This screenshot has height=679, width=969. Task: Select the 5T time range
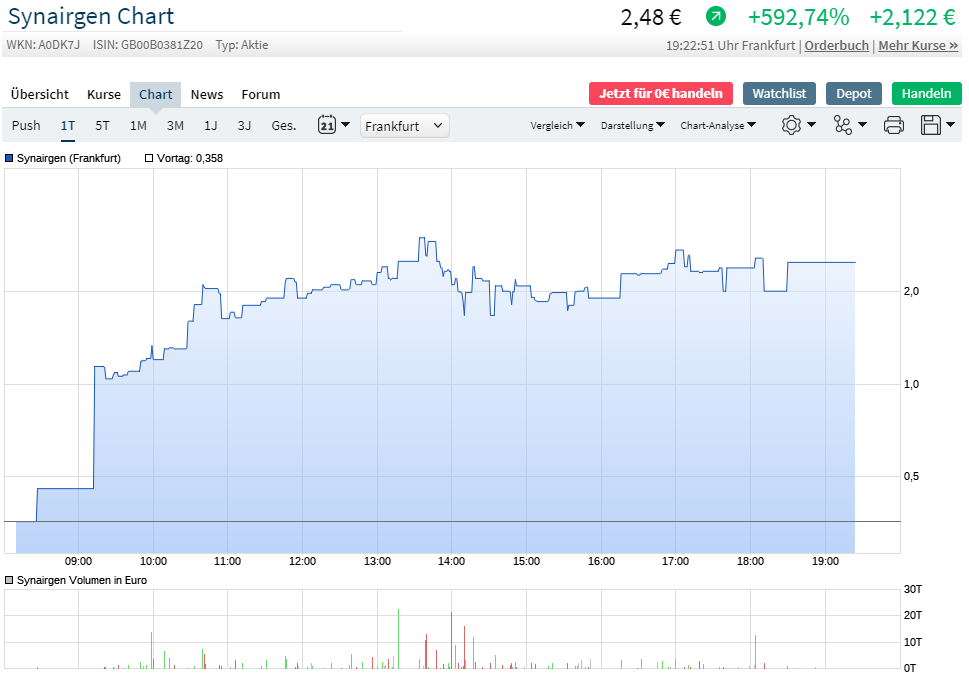[102, 125]
